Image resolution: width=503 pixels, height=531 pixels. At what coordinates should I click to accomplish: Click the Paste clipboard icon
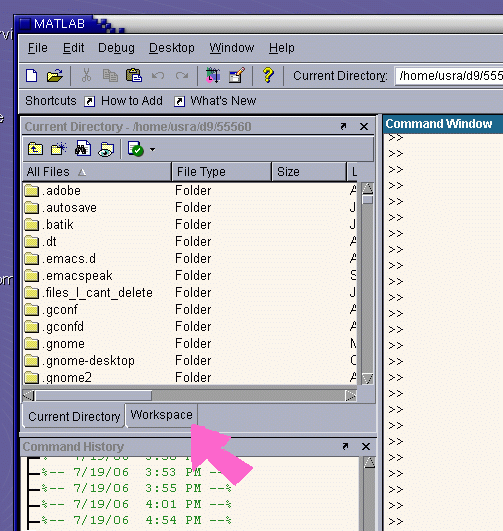pos(134,75)
